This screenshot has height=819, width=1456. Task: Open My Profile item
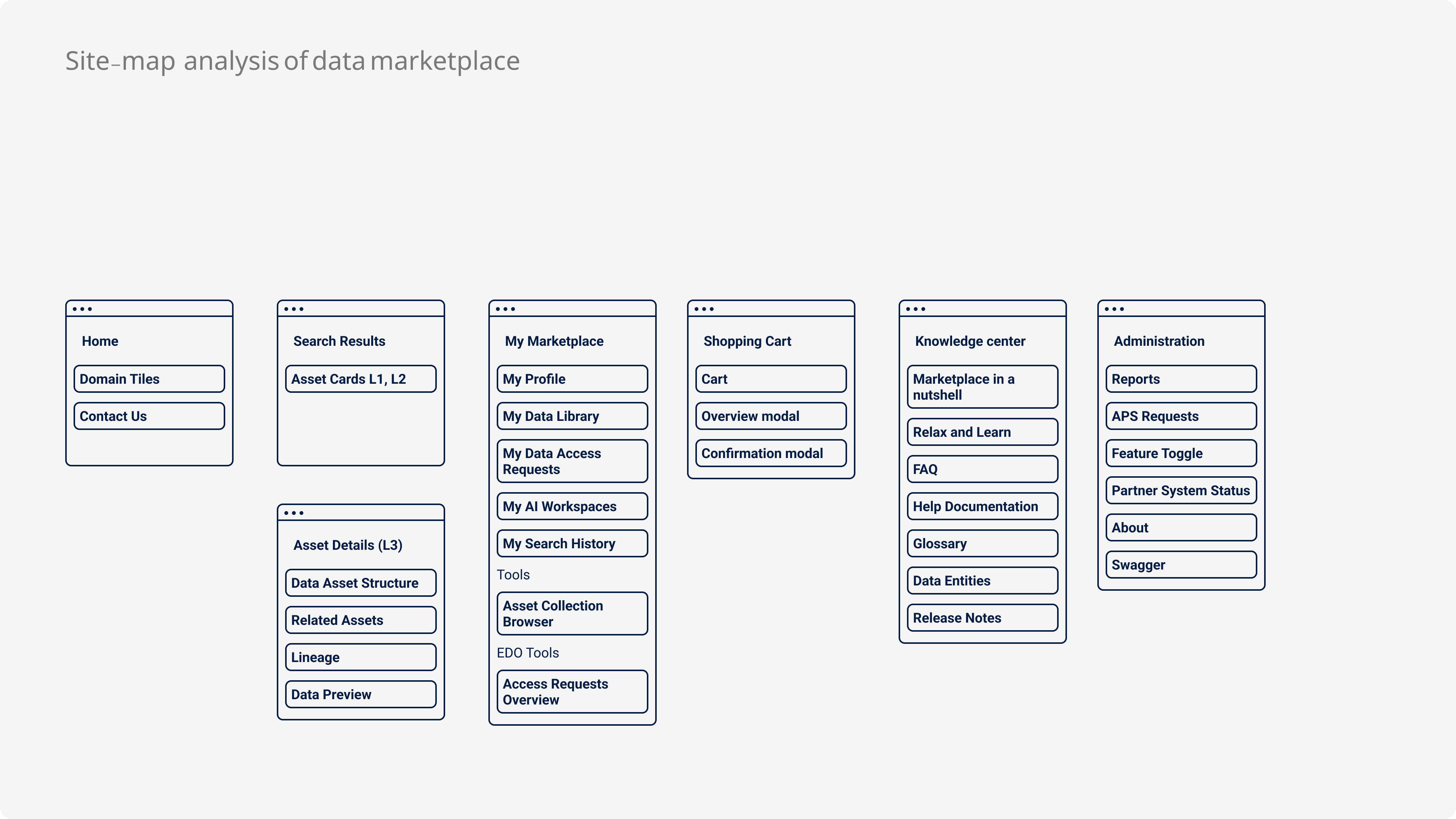coord(573,379)
